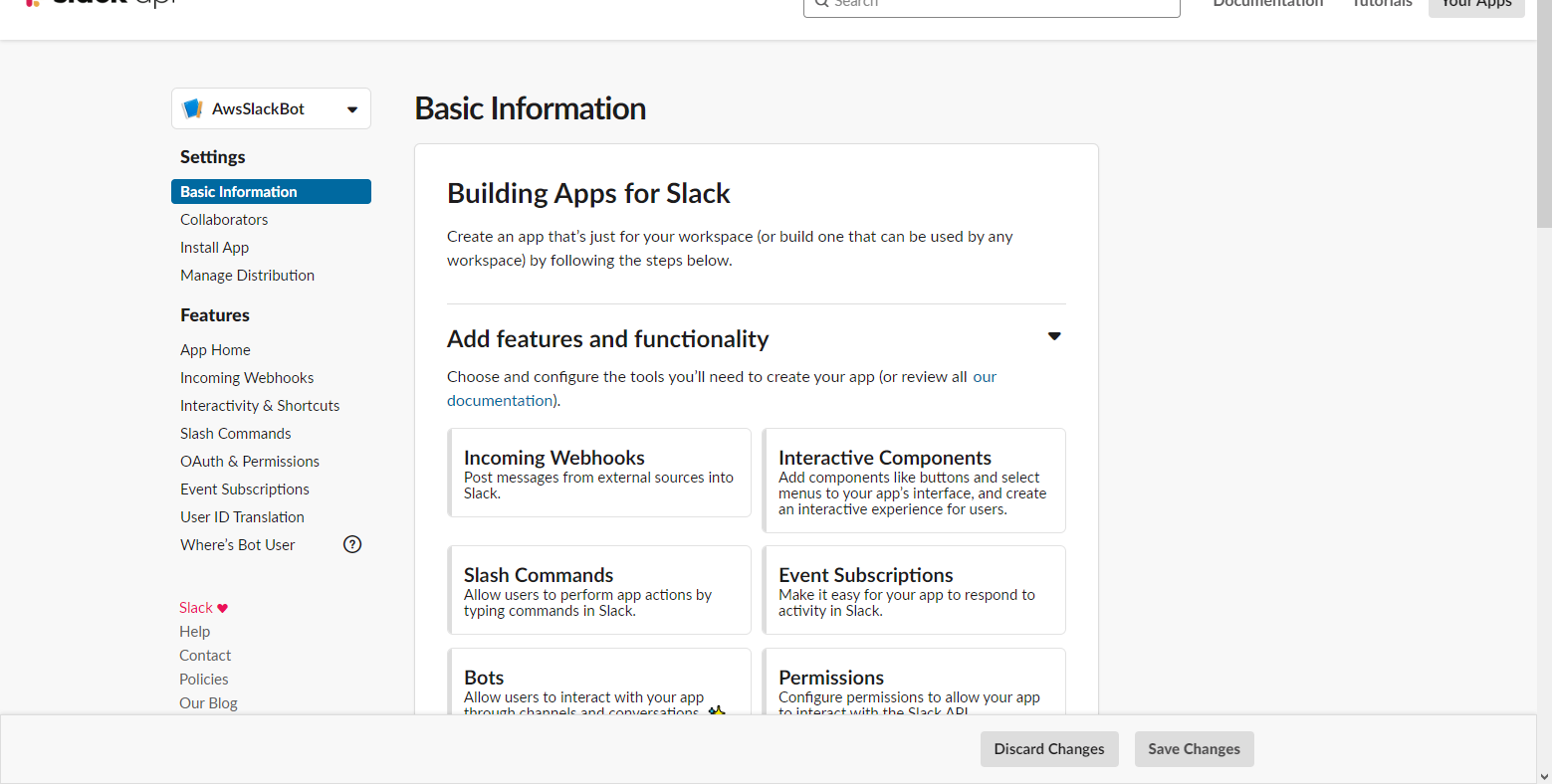
Task: Open Interactivity & Shortcuts feature
Action: click(260, 405)
